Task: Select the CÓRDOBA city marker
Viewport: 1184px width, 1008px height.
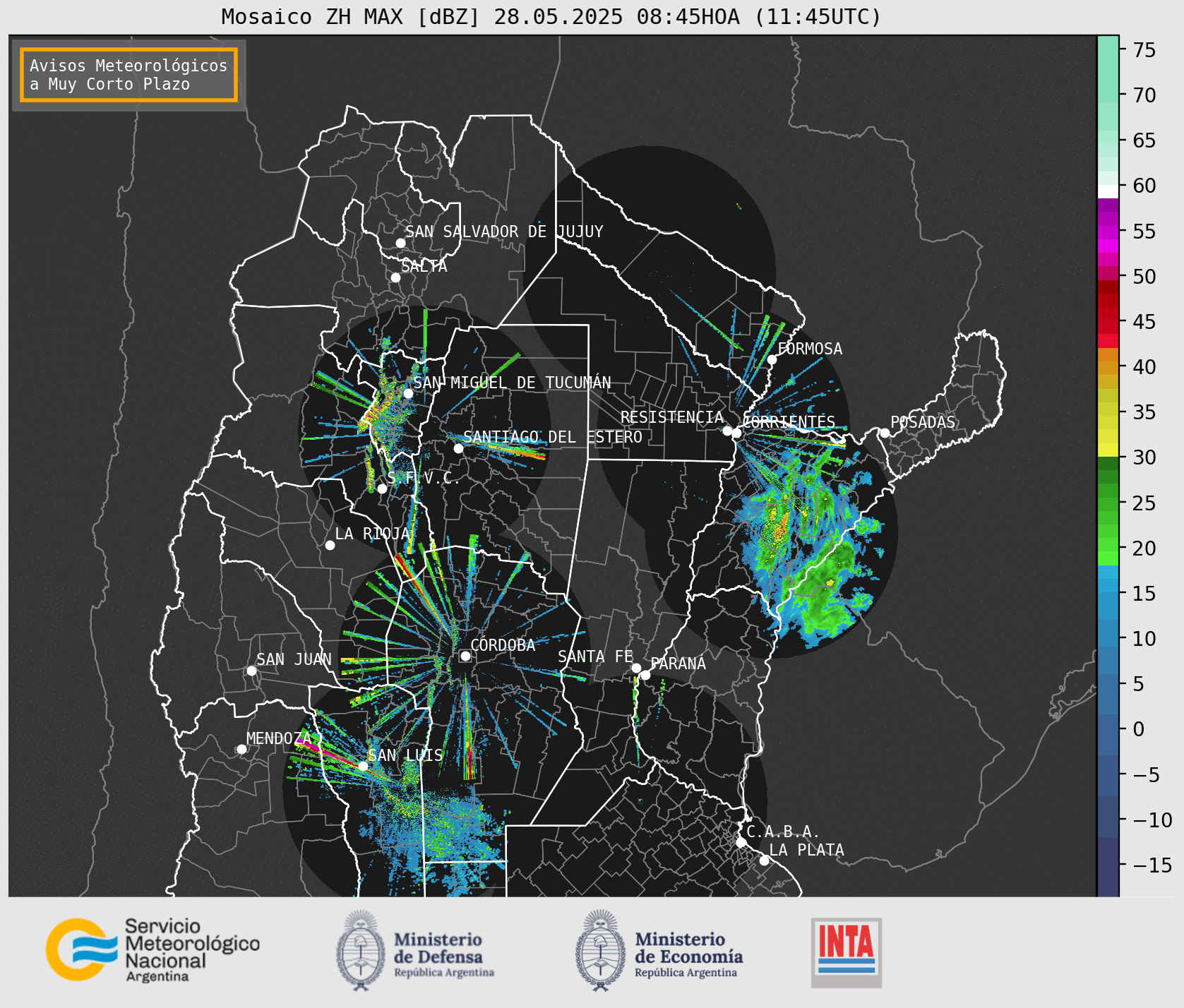Action: tap(465, 656)
